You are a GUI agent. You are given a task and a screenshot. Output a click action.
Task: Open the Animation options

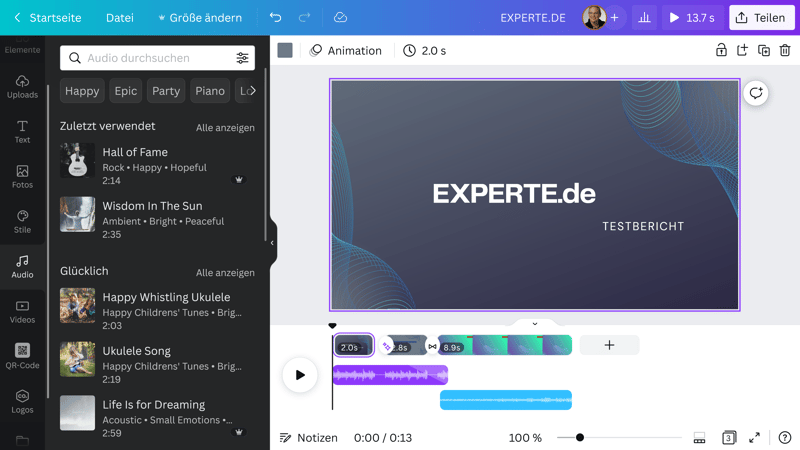(345, 51)
